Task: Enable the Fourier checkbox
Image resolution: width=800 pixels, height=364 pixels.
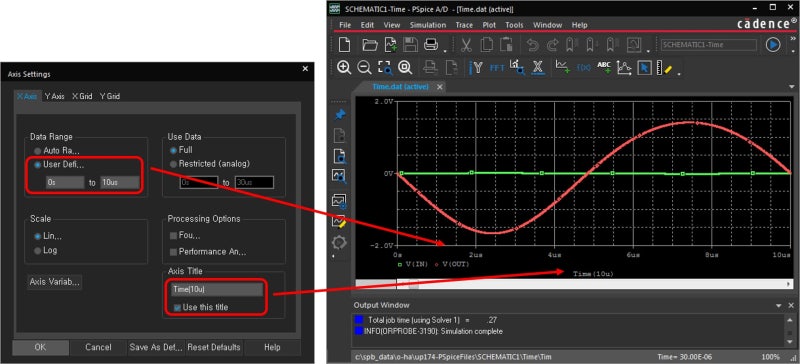Action: 173,236
